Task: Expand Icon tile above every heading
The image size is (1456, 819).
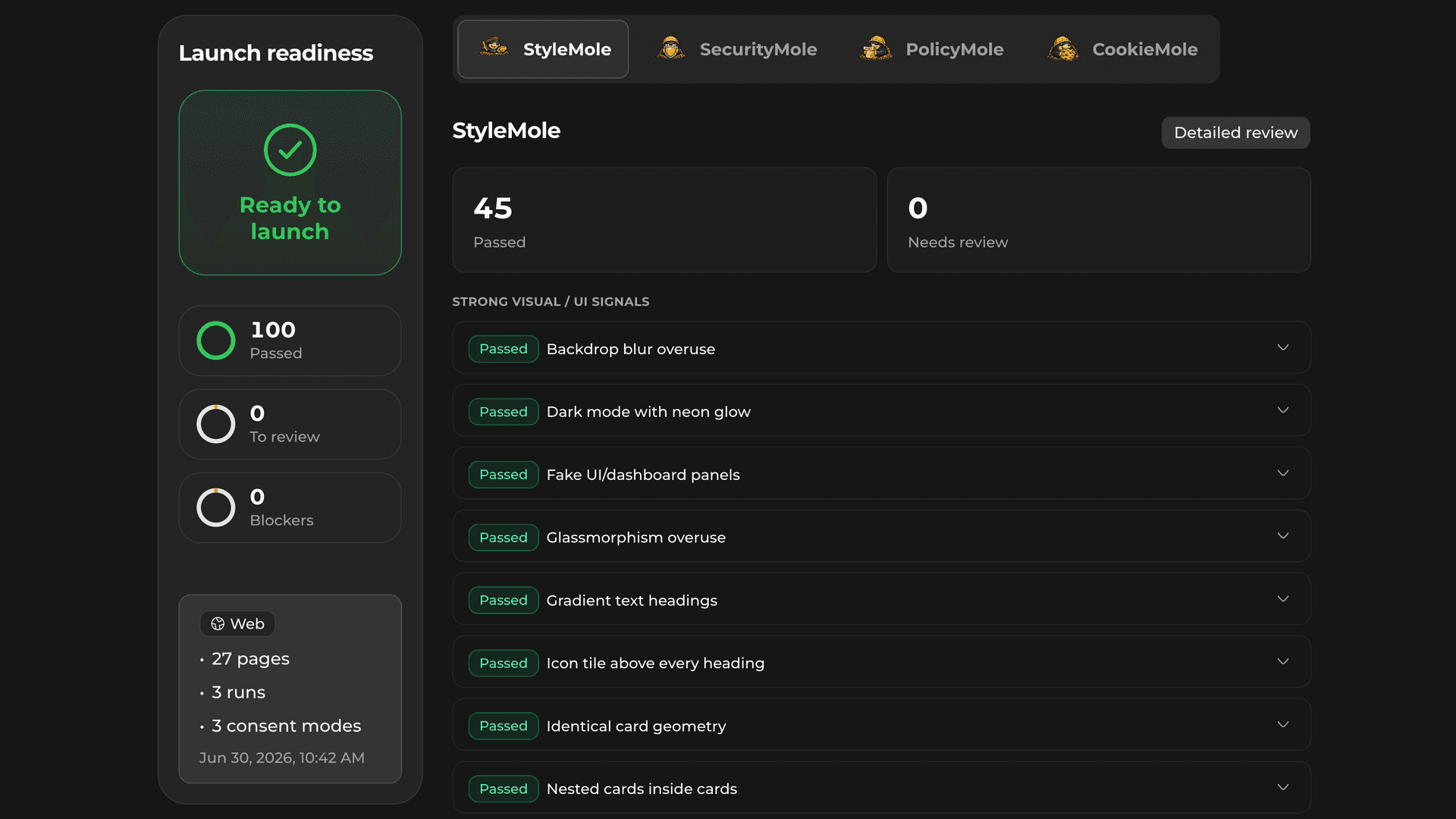Action: coord(881,662)
